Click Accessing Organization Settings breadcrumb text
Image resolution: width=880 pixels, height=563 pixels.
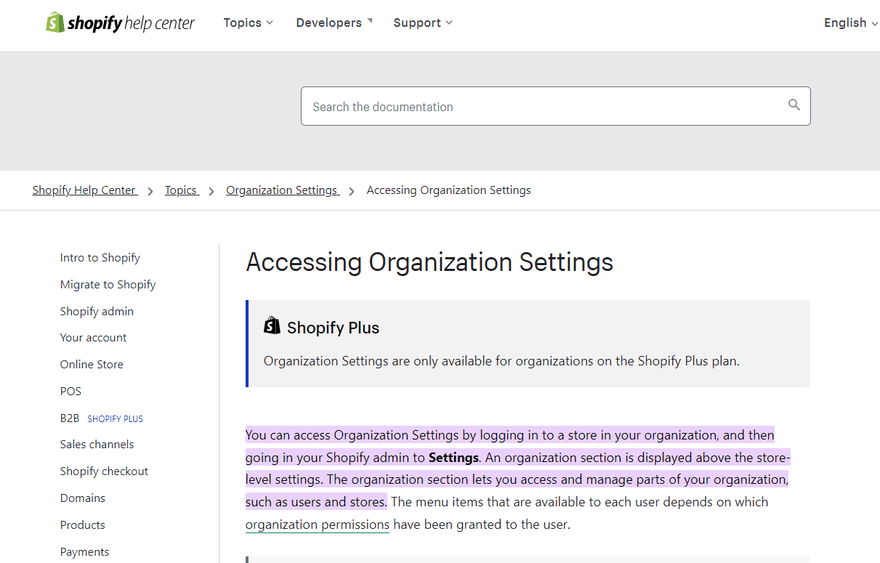(448, 190)
